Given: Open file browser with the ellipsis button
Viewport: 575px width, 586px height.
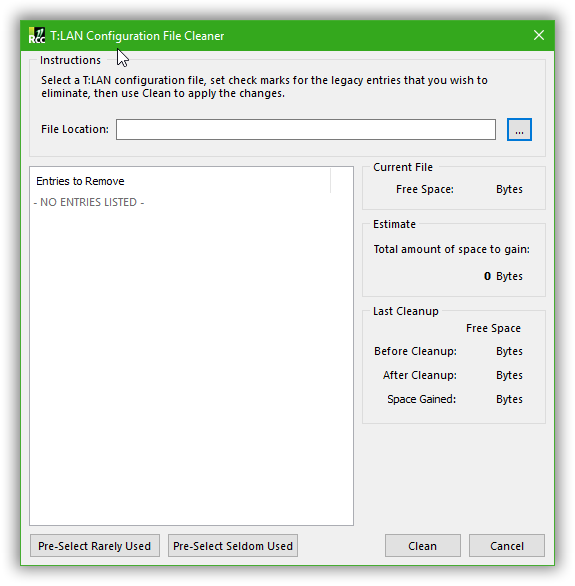Looking at the screenshot, I should pos(519,130).
